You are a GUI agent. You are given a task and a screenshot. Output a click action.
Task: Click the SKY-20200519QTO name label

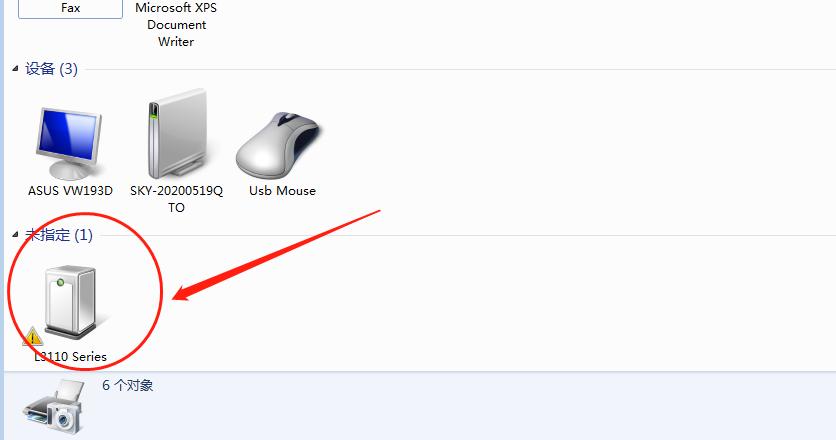coord(176,199)
